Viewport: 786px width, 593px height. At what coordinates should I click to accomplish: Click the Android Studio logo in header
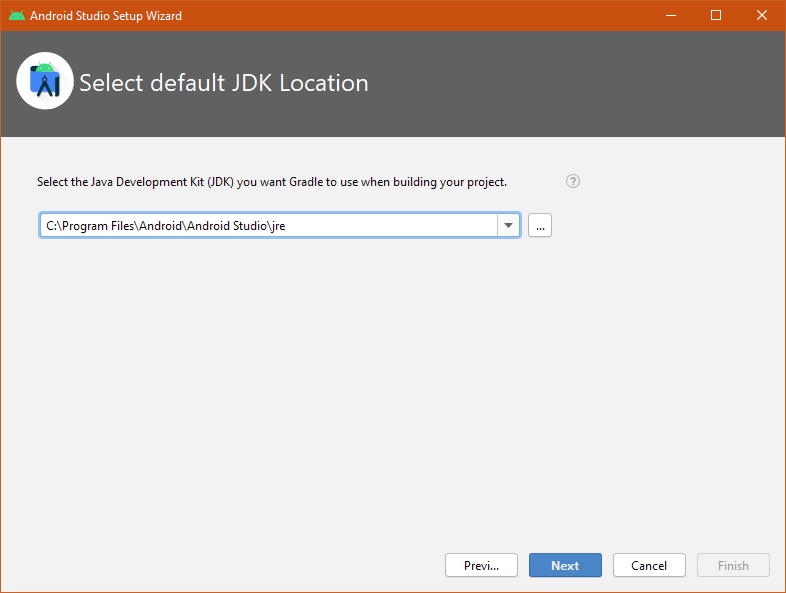pyautogui.click(x=45, y=81)
